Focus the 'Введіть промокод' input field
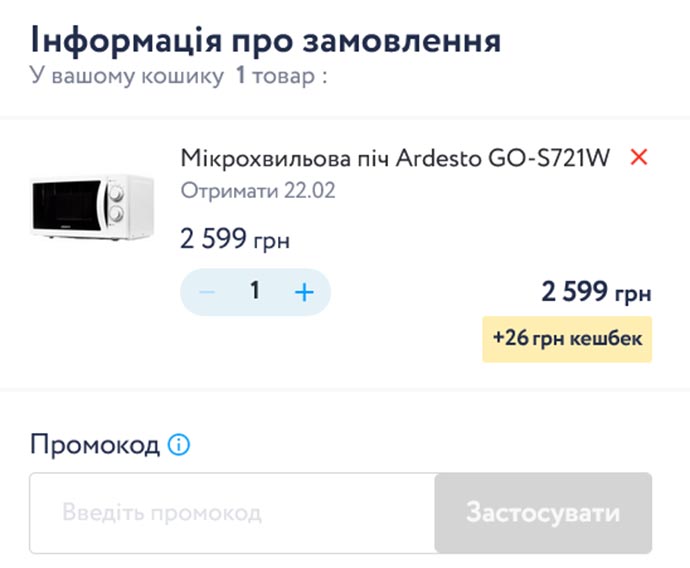 [232, 513]
